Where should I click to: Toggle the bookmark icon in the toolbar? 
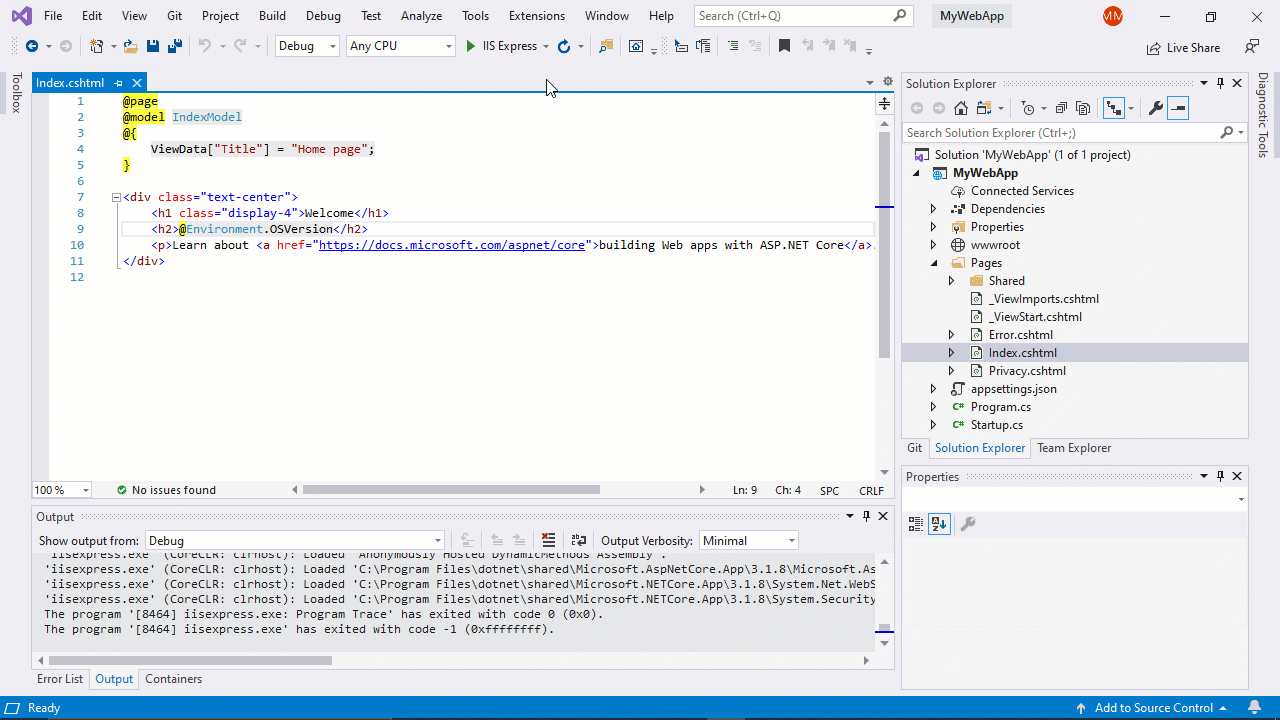pos(785,45)
